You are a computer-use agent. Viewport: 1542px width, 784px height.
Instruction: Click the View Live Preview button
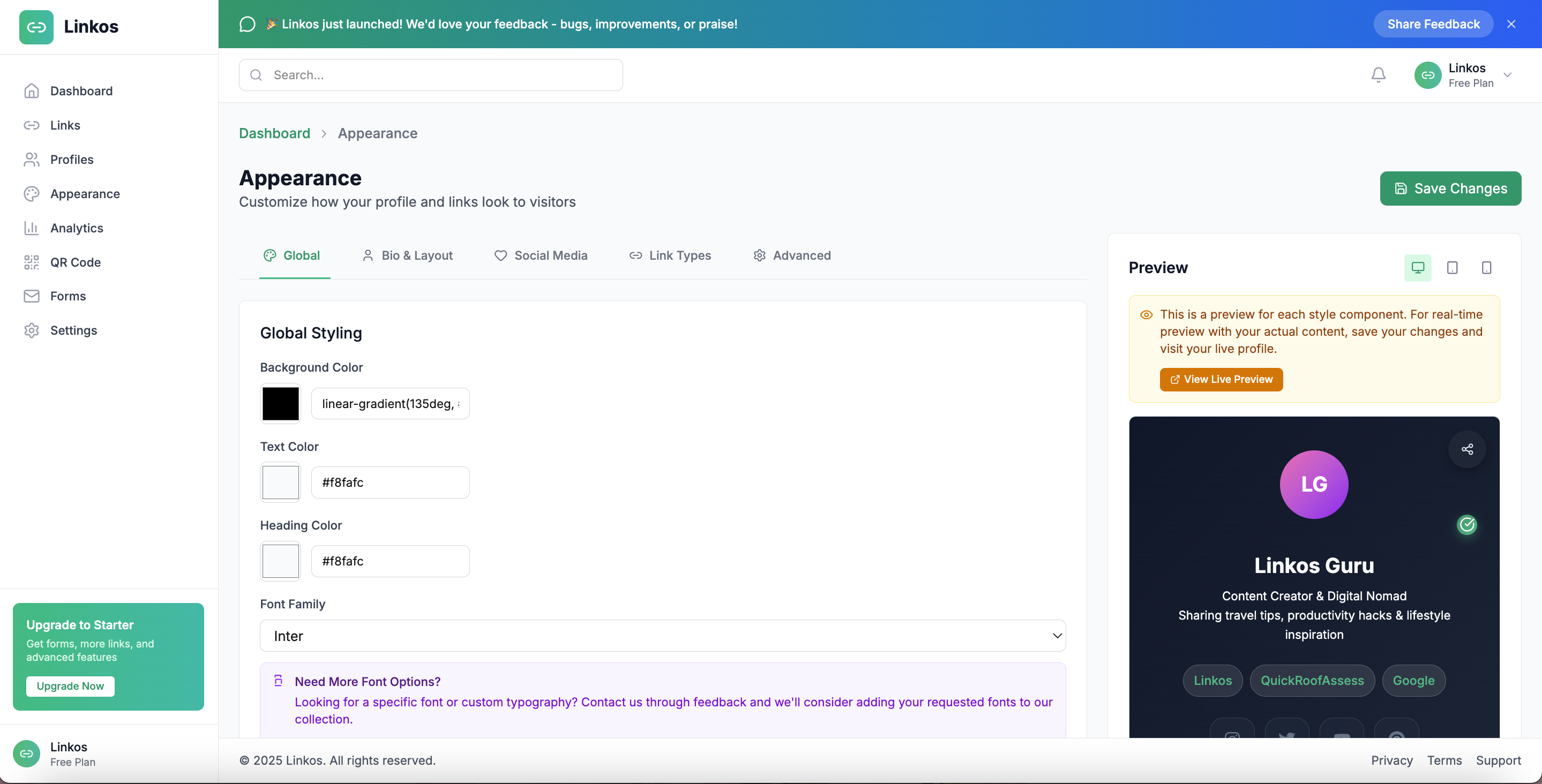pyautogui.click(x=1221, y=380)
